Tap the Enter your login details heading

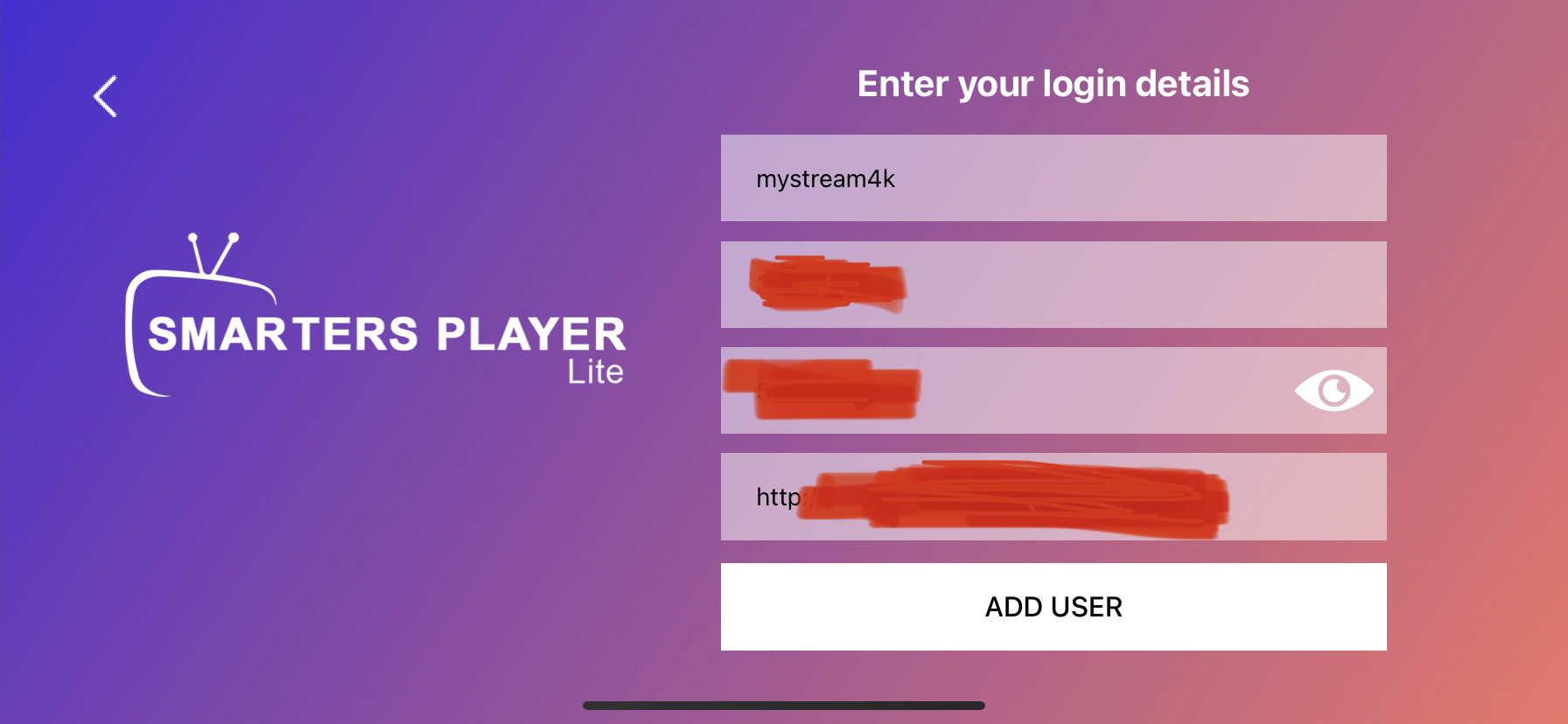(1053, 84)
